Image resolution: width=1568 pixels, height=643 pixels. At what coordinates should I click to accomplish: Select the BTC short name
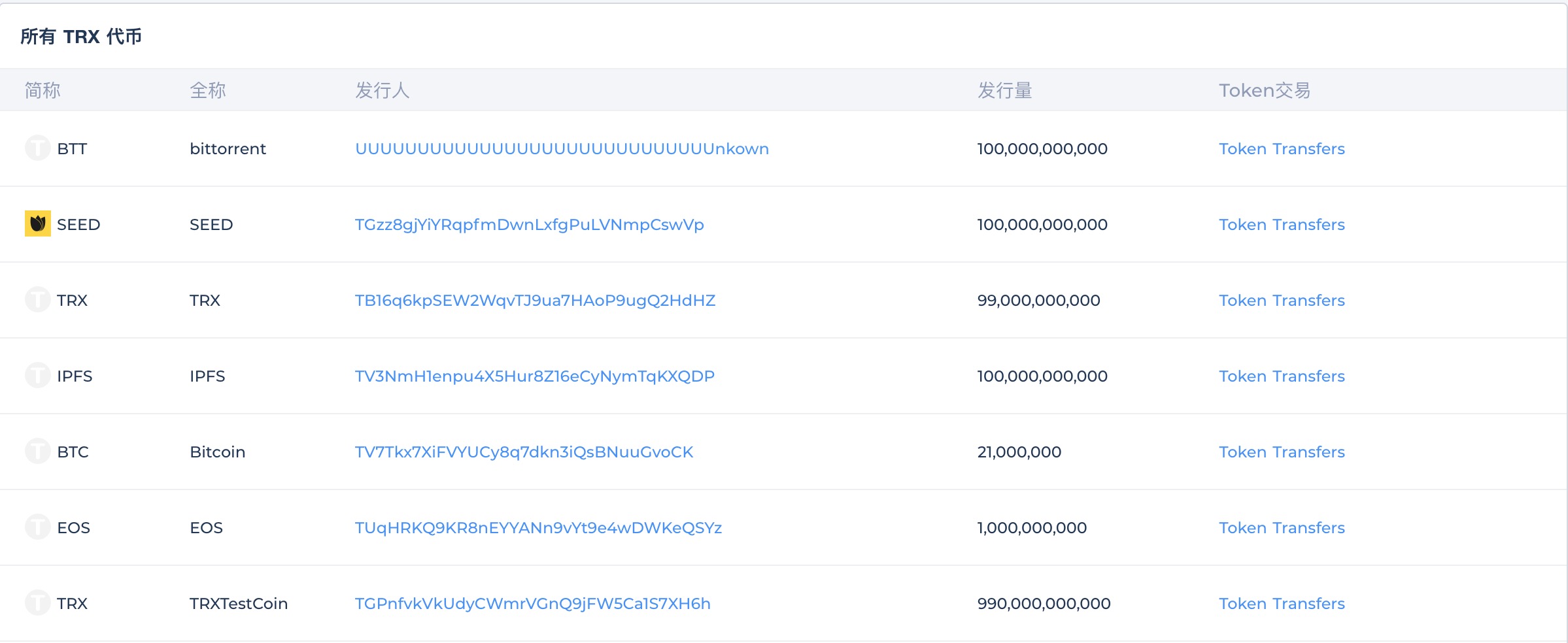point(73,452)
